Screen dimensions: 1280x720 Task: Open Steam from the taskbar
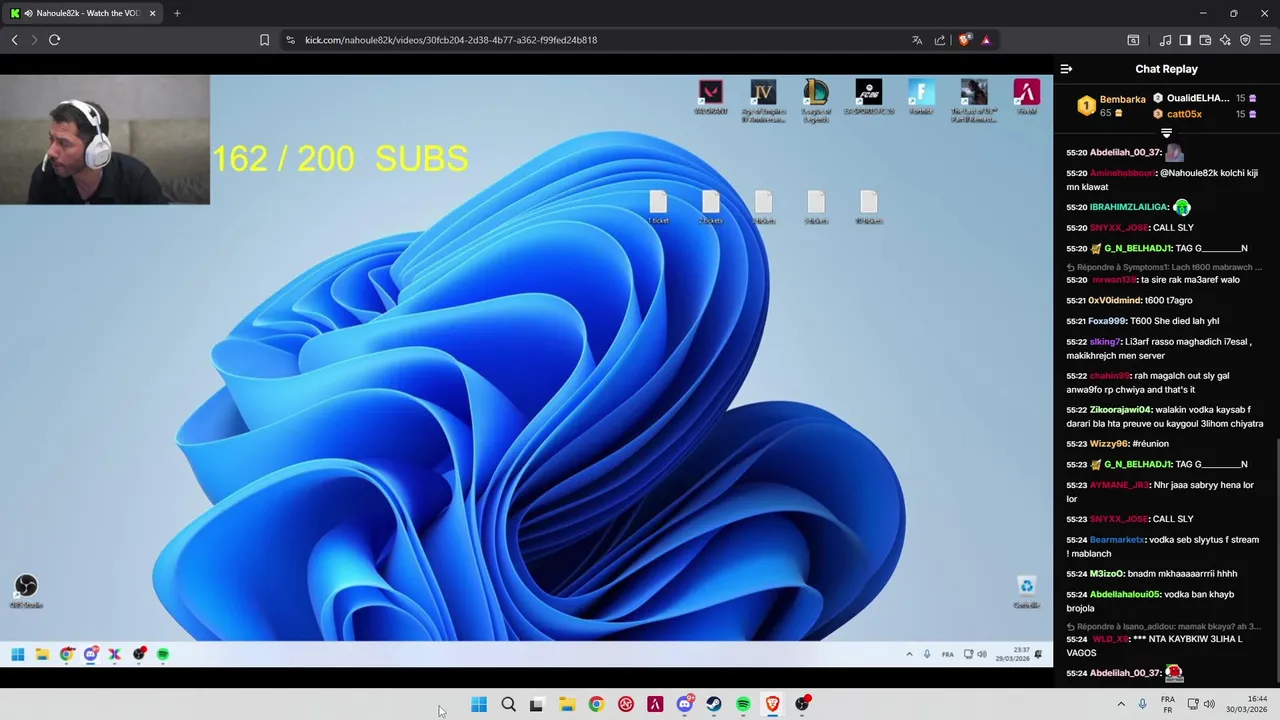714,704
